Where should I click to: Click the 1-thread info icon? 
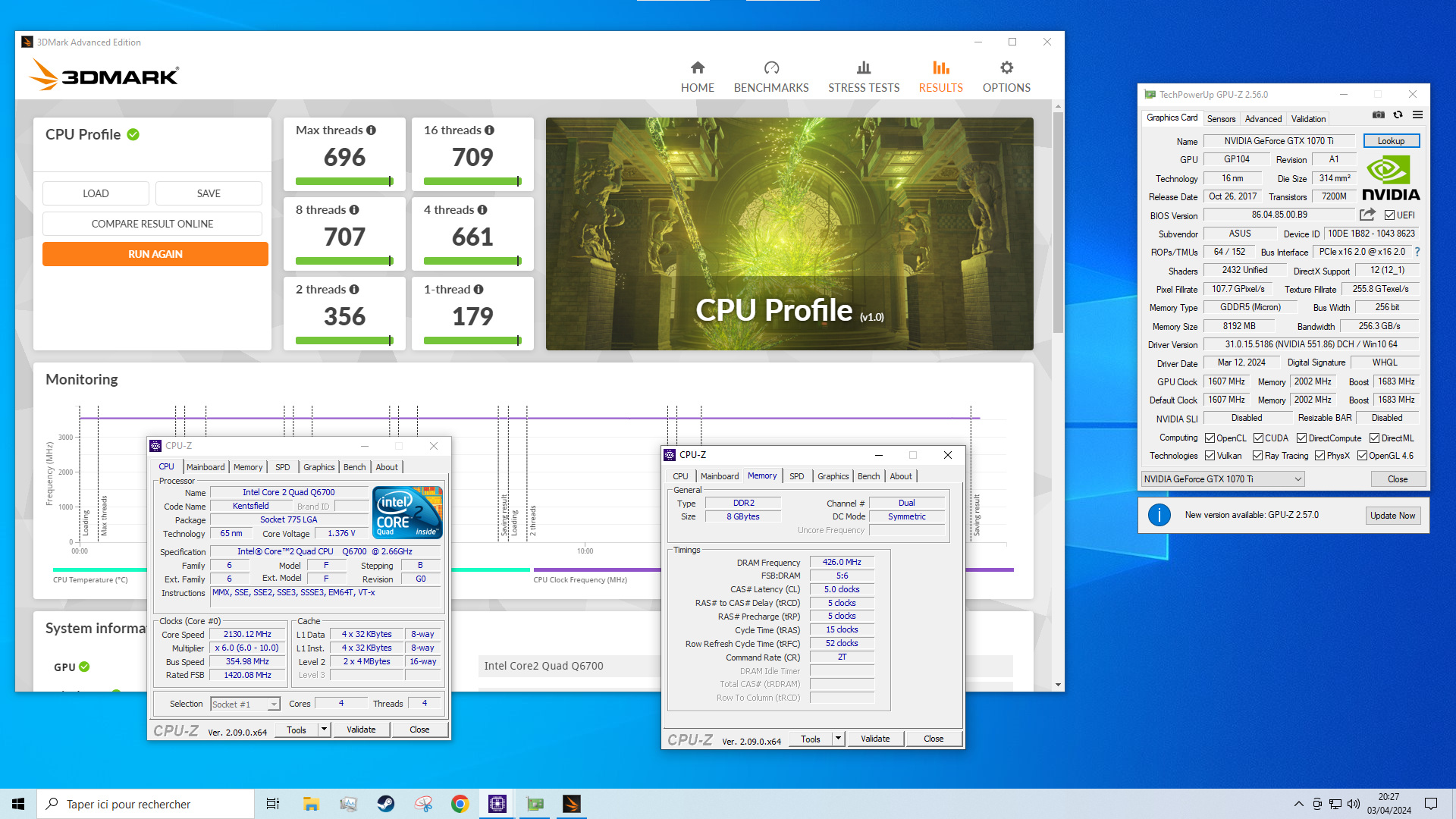479,290
